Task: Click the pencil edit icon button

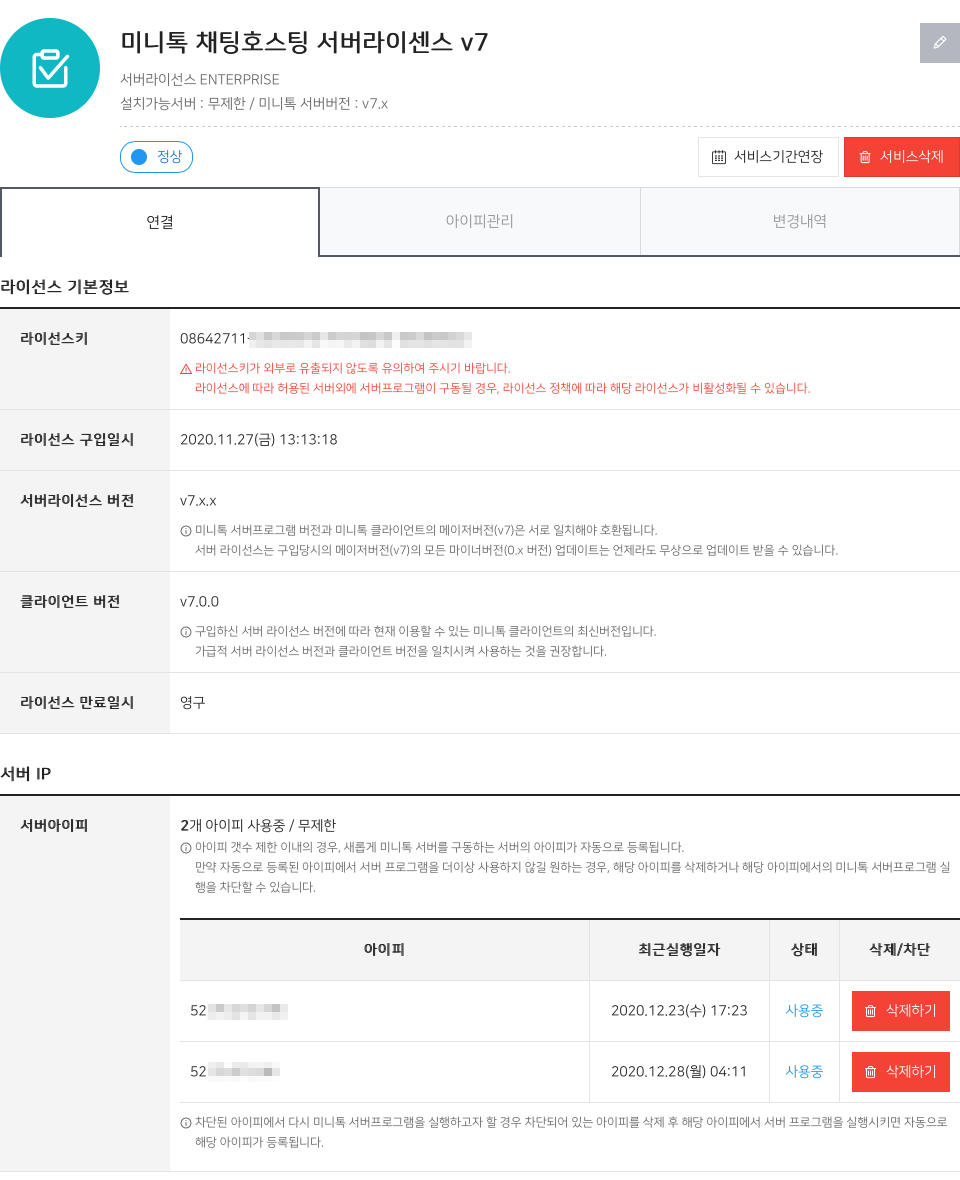Action: click(940, 43)
